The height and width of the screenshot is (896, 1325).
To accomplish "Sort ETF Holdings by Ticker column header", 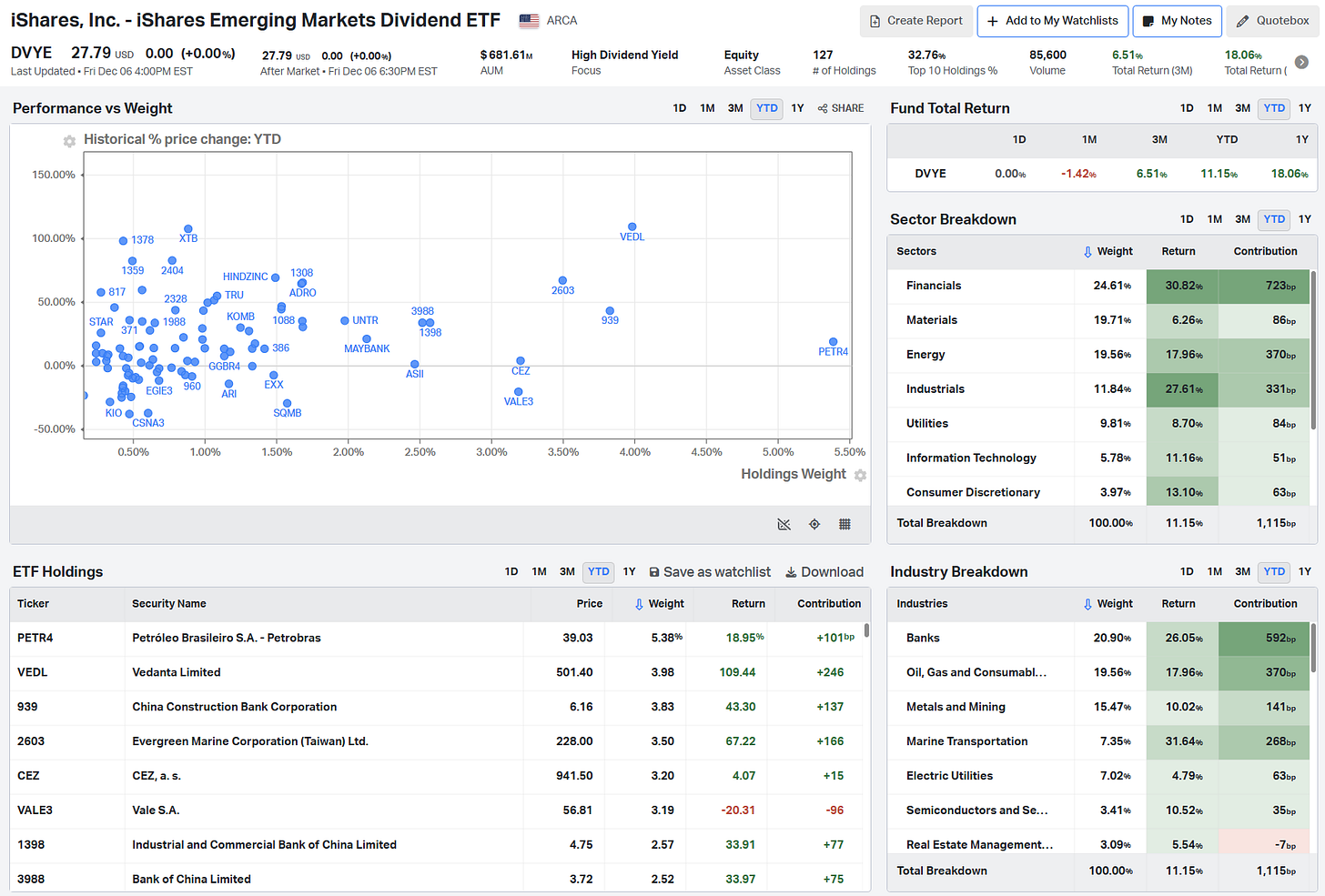I will coord(33,604).
